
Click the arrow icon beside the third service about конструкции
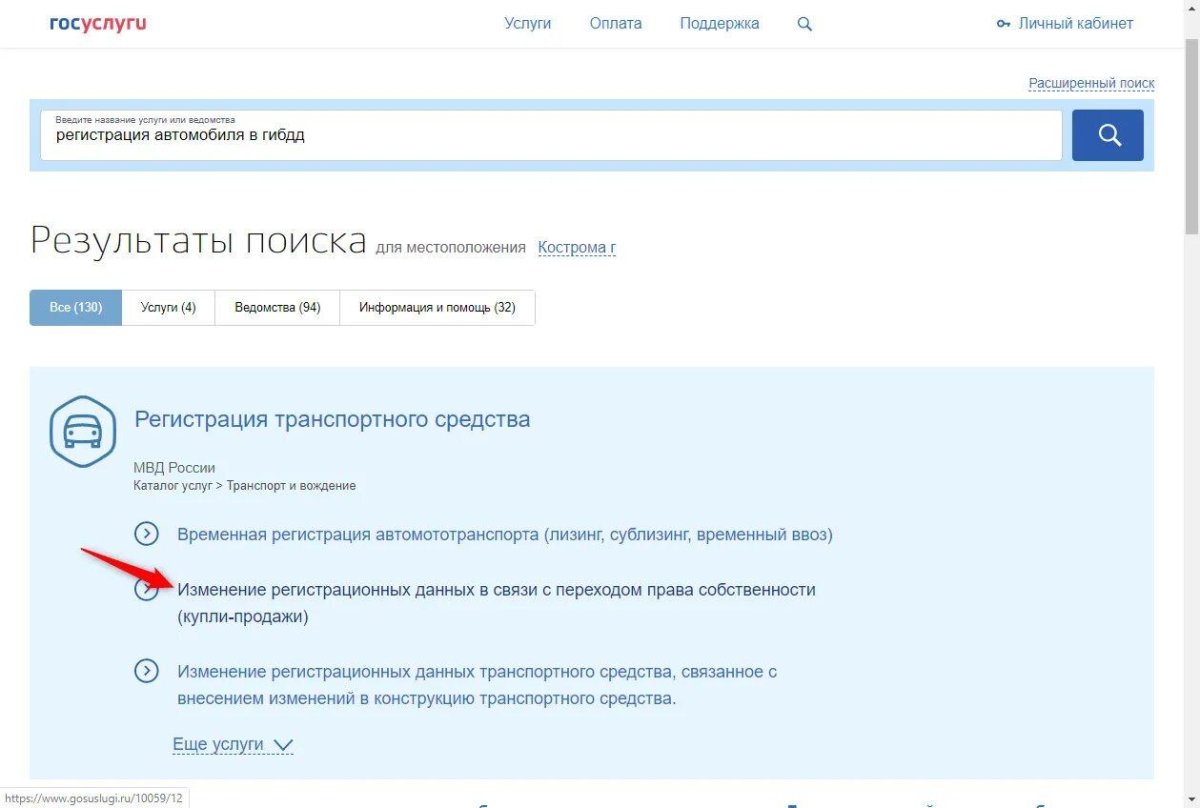147,671
